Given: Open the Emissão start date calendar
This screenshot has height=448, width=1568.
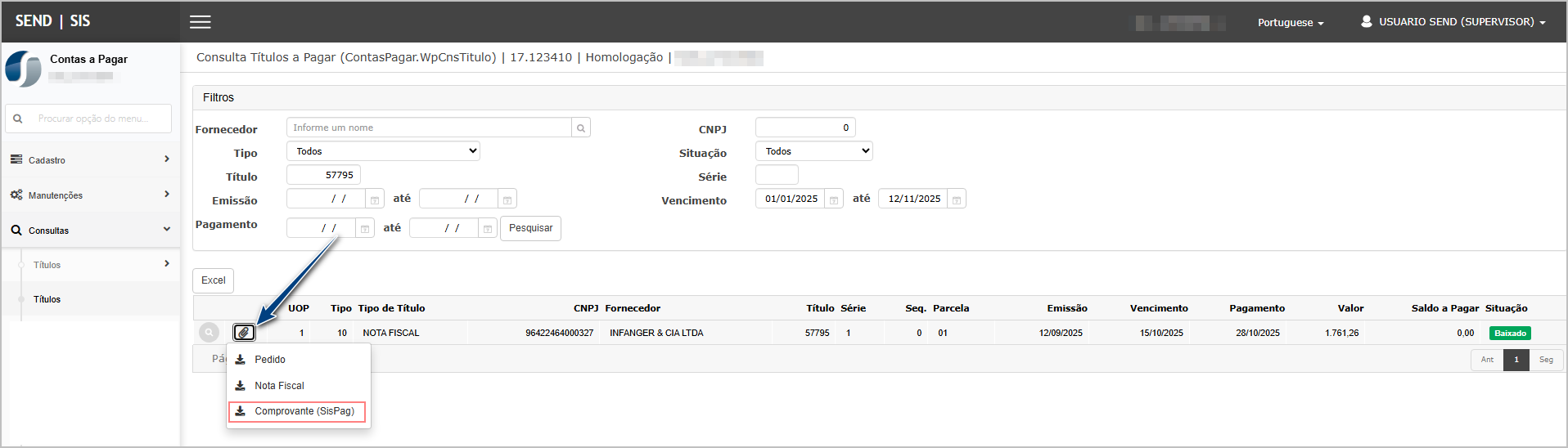Looking at the screenshot, I should coord(375,199).
